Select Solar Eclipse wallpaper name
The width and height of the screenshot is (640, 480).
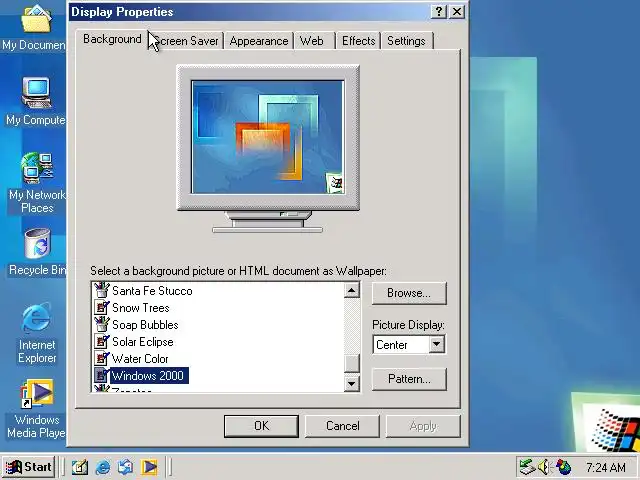point(143,342)
